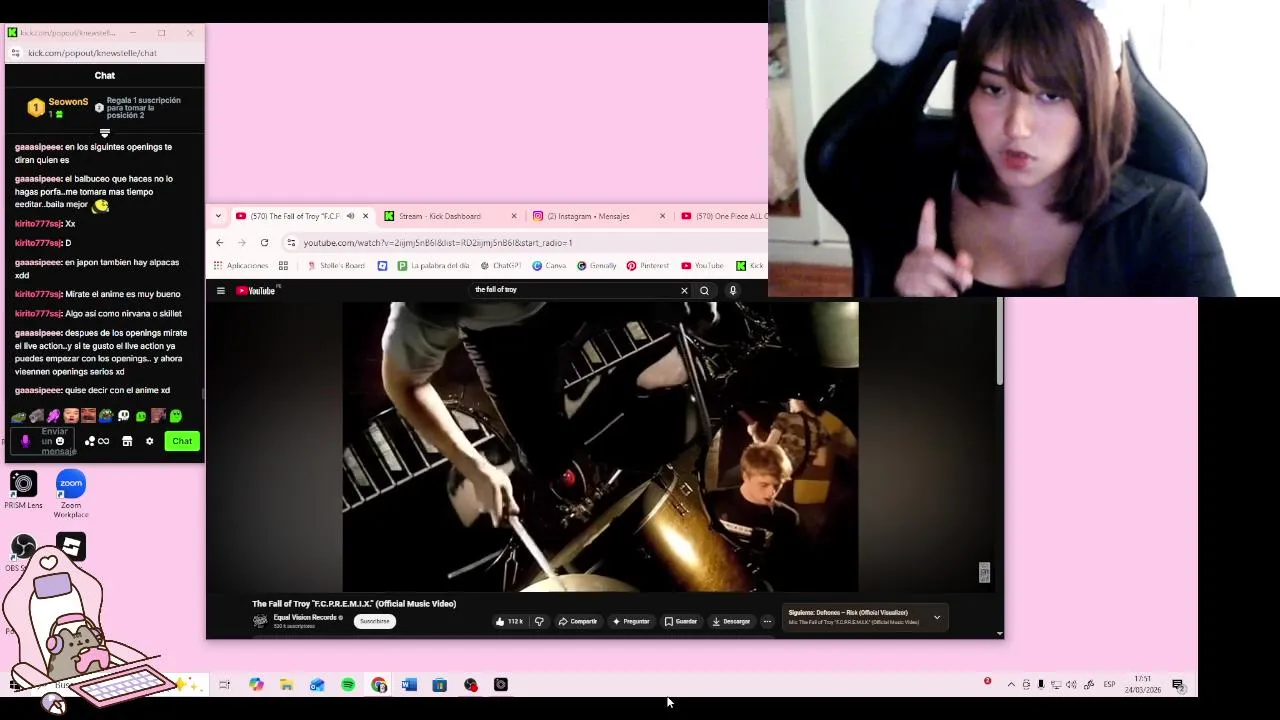This screenshot has height=720, width=1280.
Task: Open Kick shop storefront icon
Action: pos(127,441)
